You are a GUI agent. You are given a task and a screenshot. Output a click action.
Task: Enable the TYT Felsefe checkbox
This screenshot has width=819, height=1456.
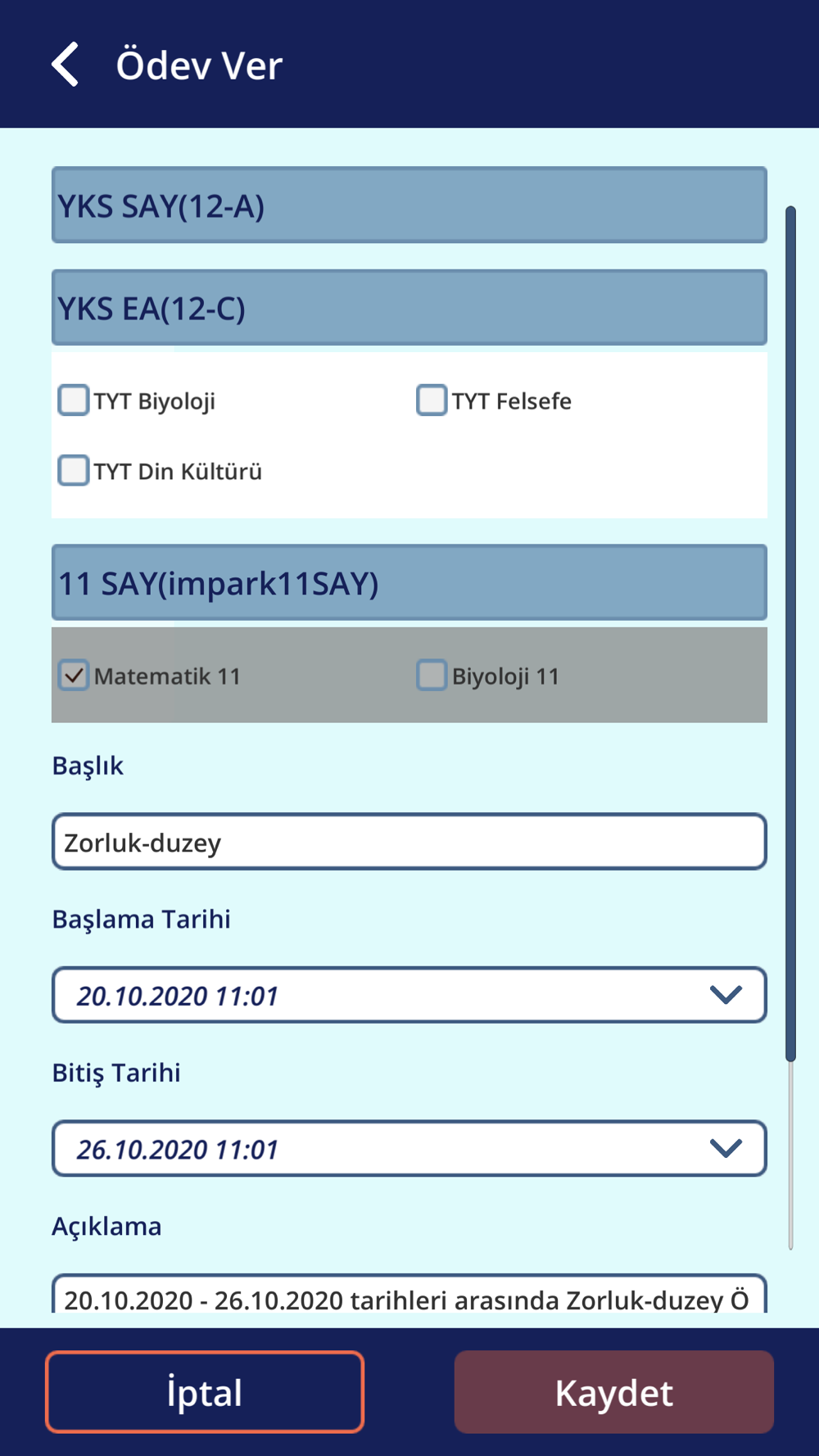(432, 400)
